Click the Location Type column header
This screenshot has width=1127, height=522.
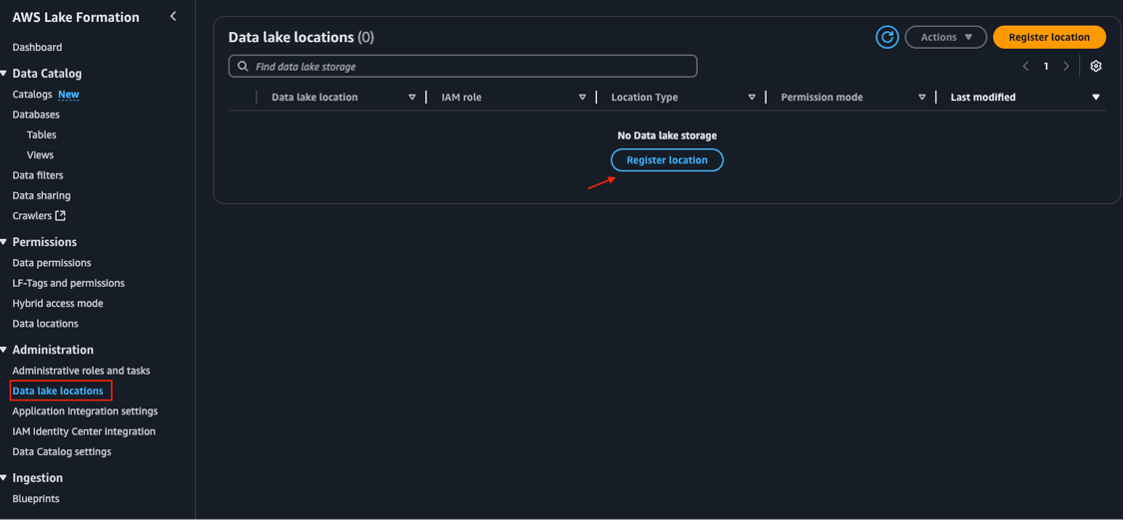pos(645,97)
